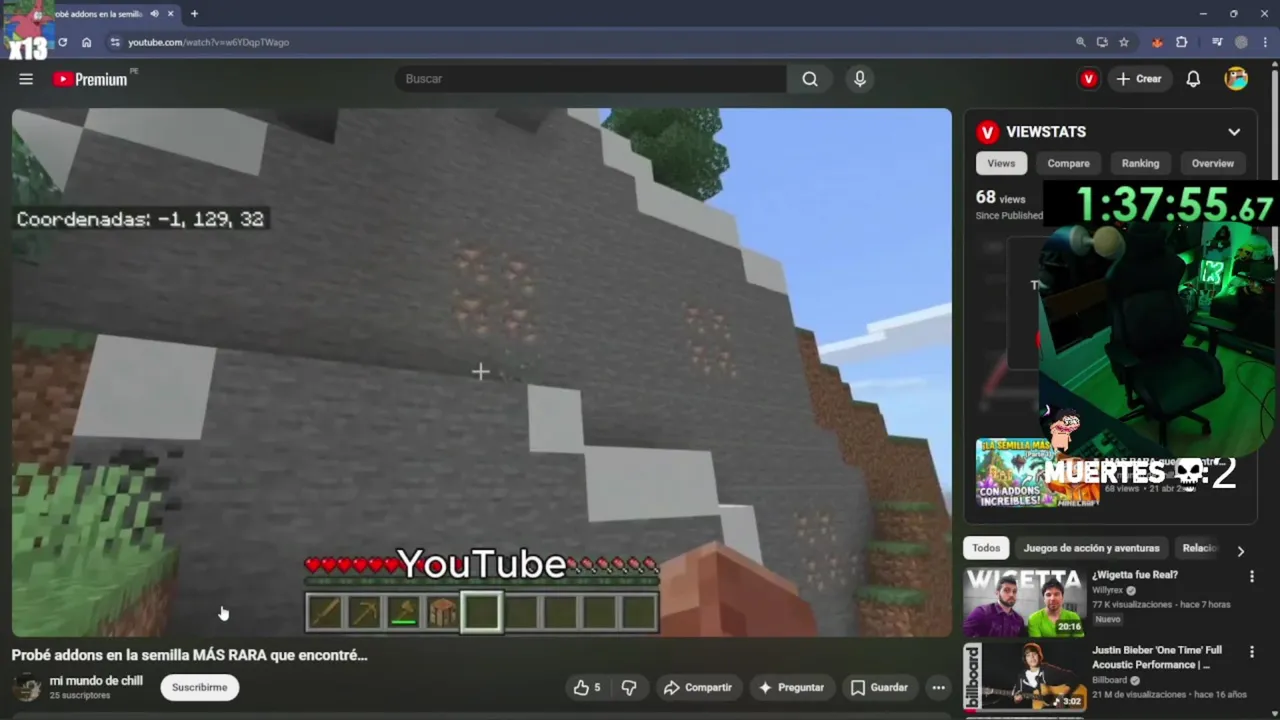This screenshot has height=720, width=1280.
Task: Click the Buscar search field
Action: click(x=590, y=79)
